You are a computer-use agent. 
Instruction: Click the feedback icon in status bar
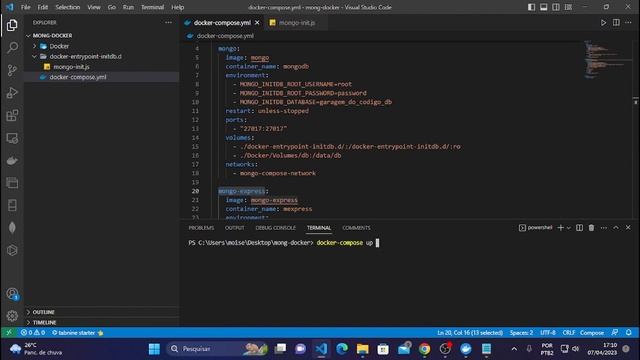[615, 333]
